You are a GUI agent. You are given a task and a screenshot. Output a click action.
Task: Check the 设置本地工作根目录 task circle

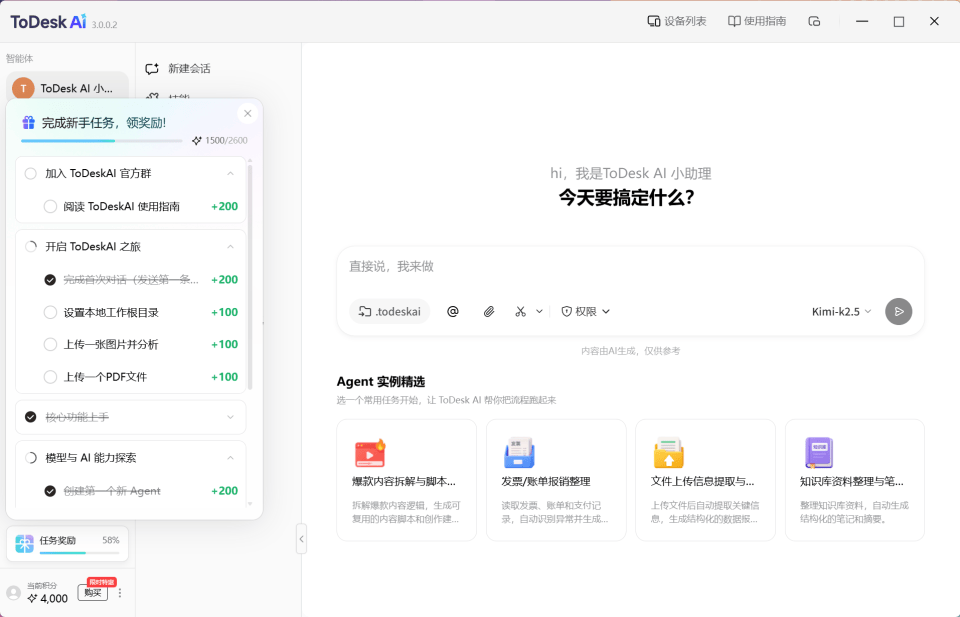[x=50, y=312]
